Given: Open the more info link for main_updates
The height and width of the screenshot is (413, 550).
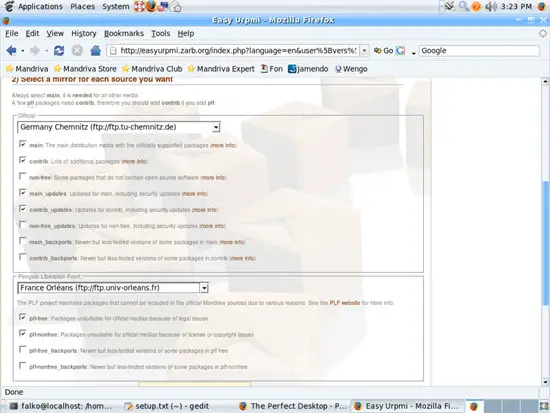Looking at the screenshot, I should coord(195,194).
